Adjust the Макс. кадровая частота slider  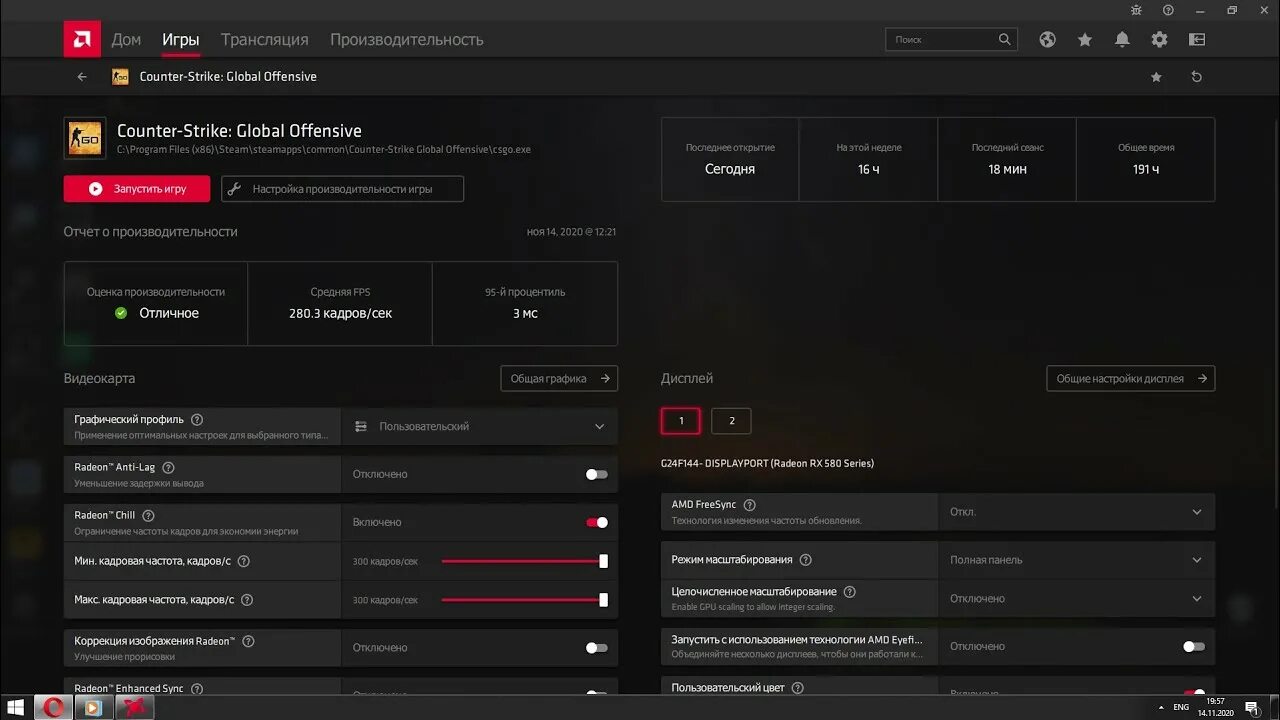pyautogui.click(x=524, y=600)
